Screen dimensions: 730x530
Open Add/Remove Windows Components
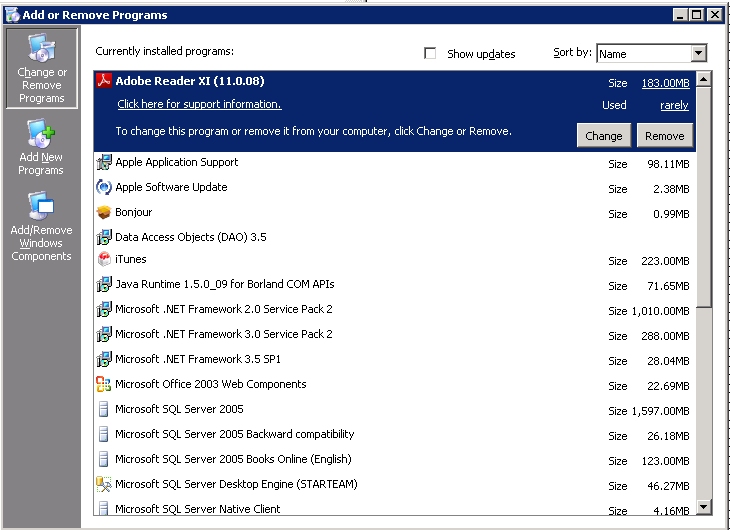pyautogui.click(x=41, y=227)
